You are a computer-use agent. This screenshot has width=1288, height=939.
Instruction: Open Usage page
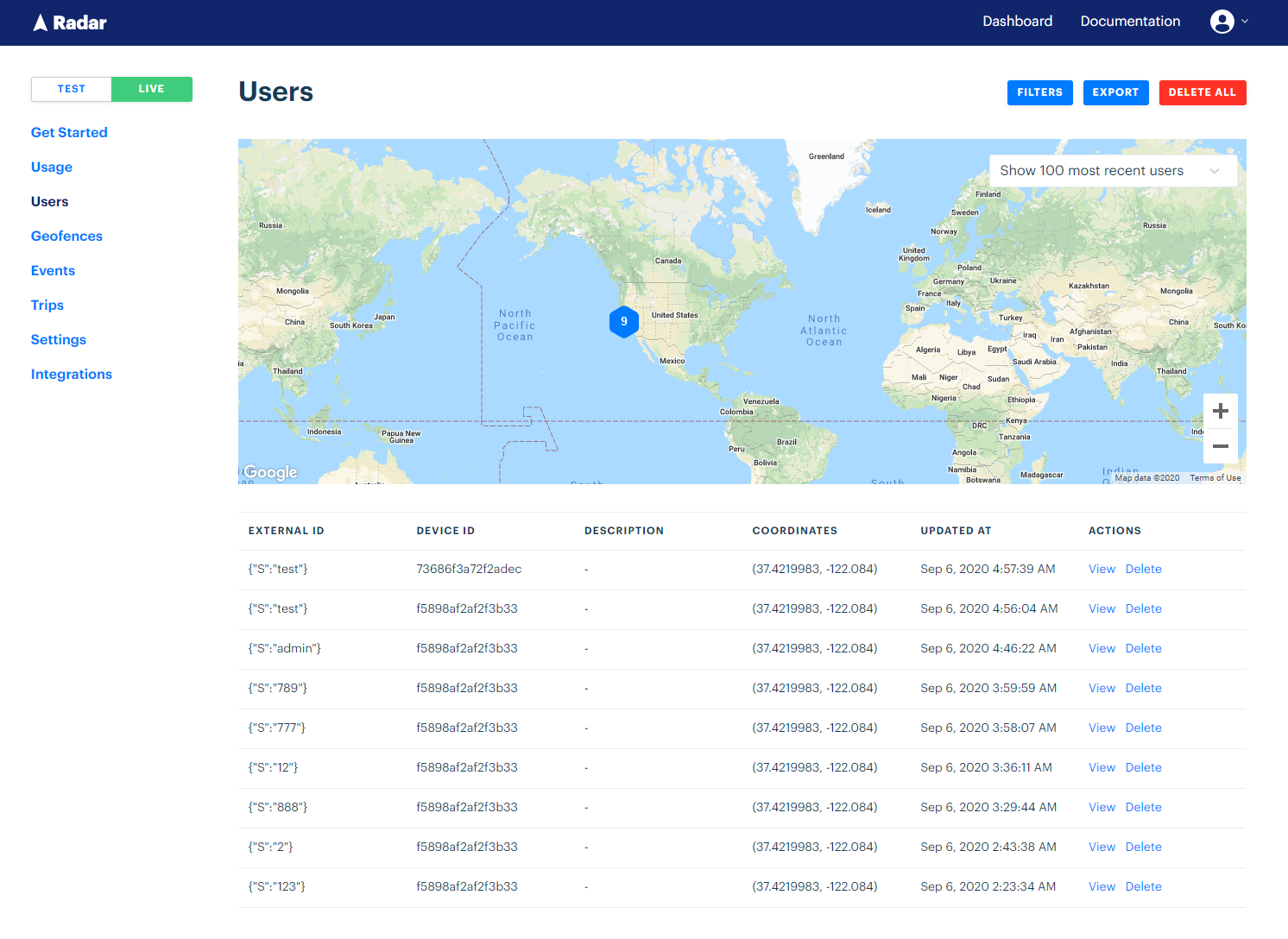coord(52,167)
